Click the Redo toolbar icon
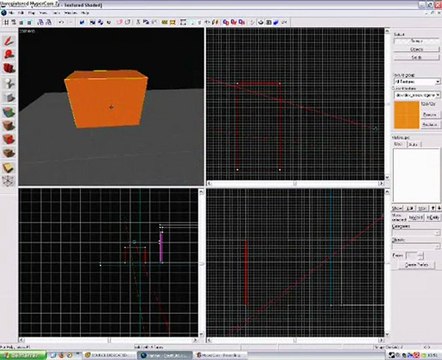This screenshot has width=442, height=360. click(x=69, y=22)
